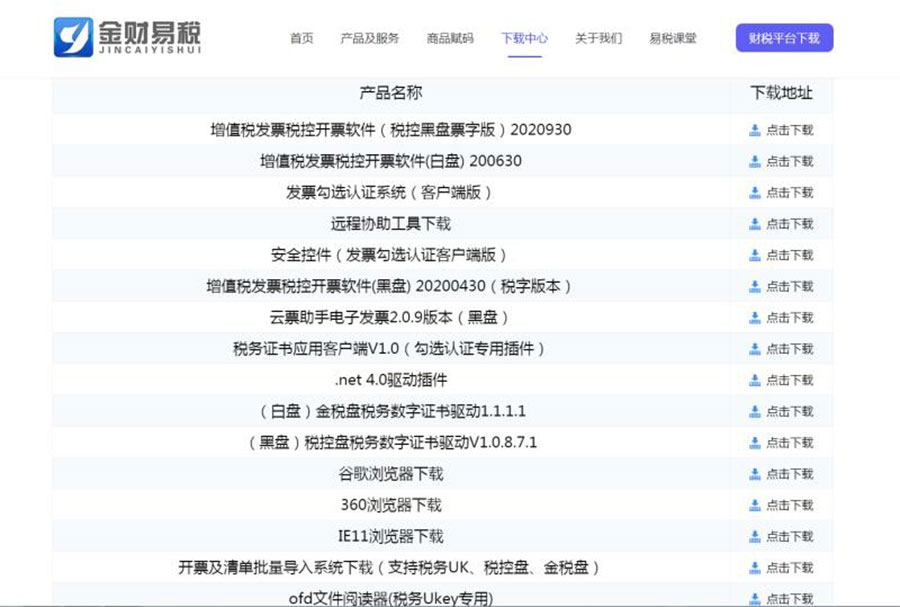Click download icon for （白盘）金税盘驱动1.1.1.1
Screen dimensions: 900x607
pyautogui.click(x=755, y=412)
